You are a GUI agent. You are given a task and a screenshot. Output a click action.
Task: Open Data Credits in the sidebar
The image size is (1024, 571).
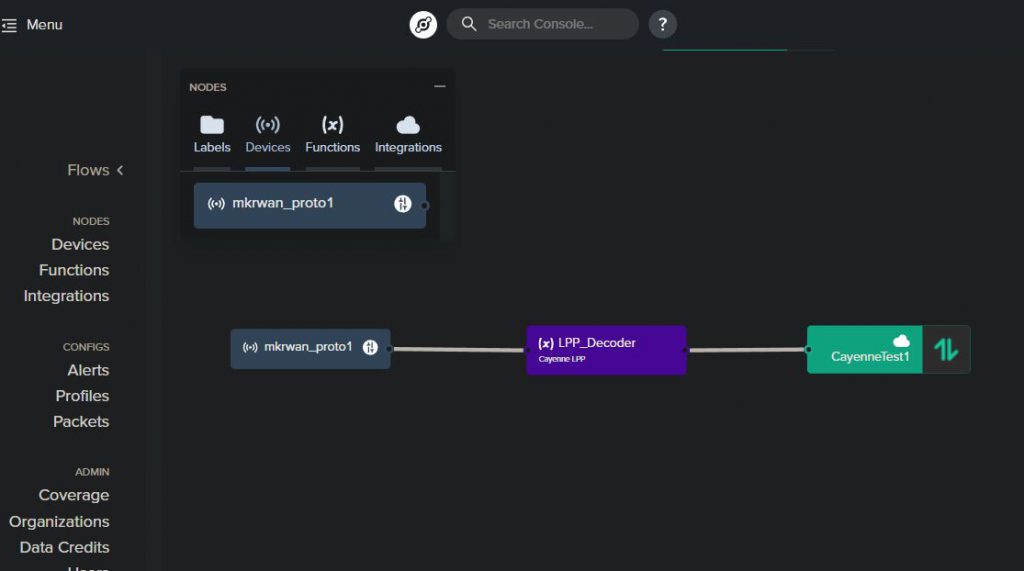click(x=64, y=547)
